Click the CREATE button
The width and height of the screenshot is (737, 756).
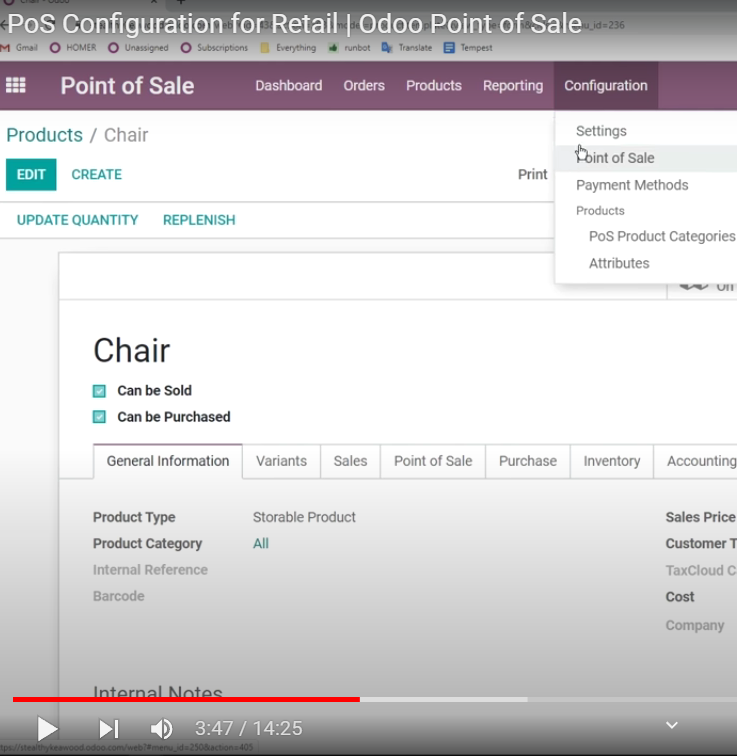[96, 175]
